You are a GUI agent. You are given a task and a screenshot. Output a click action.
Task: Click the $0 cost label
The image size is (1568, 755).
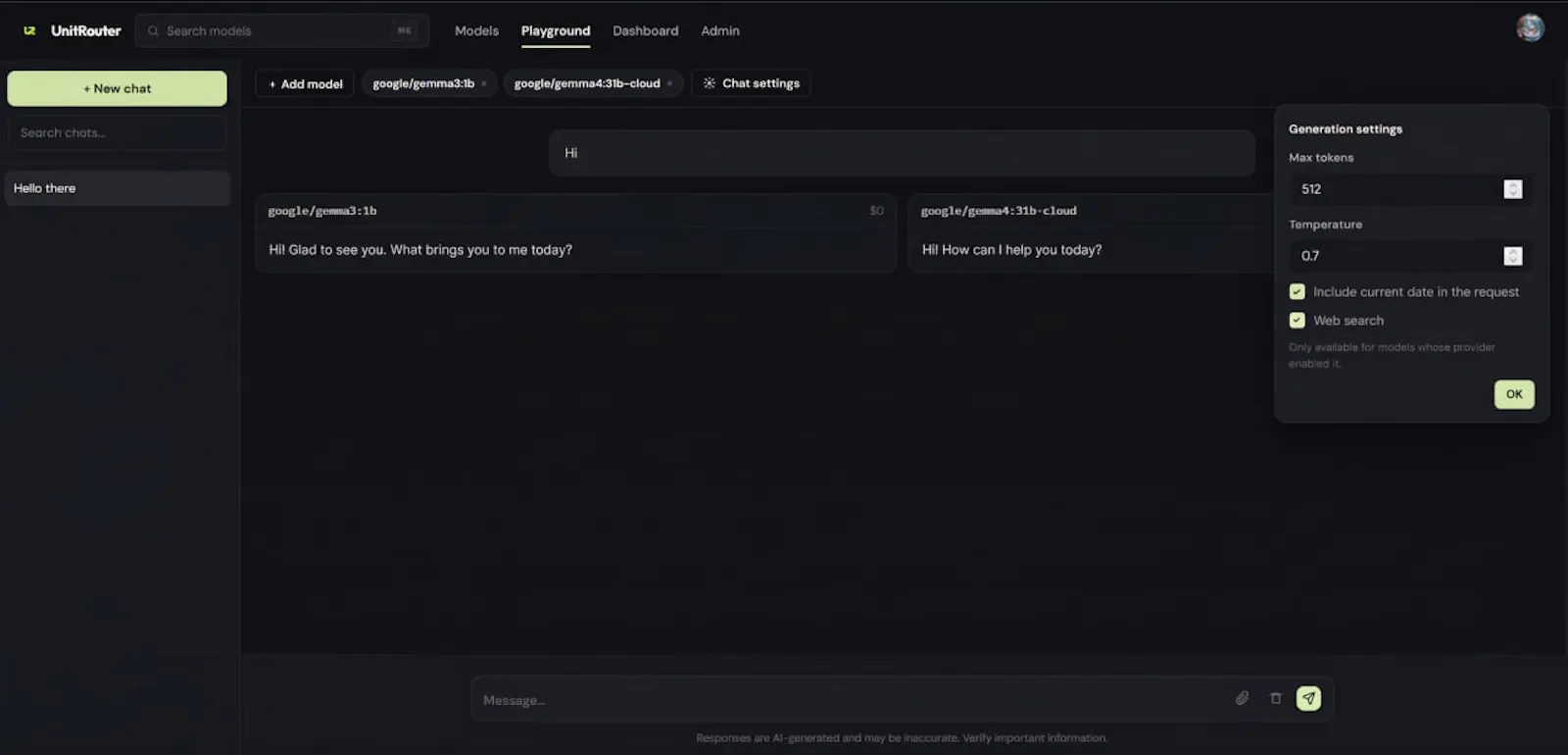coord(876,211)
